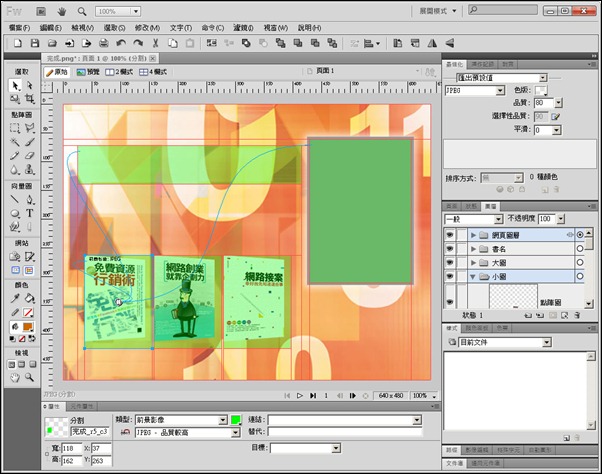Toggle visibility of 網頁圖層 layer
Screen dimensions: 602x474
(x=451, y=234)
